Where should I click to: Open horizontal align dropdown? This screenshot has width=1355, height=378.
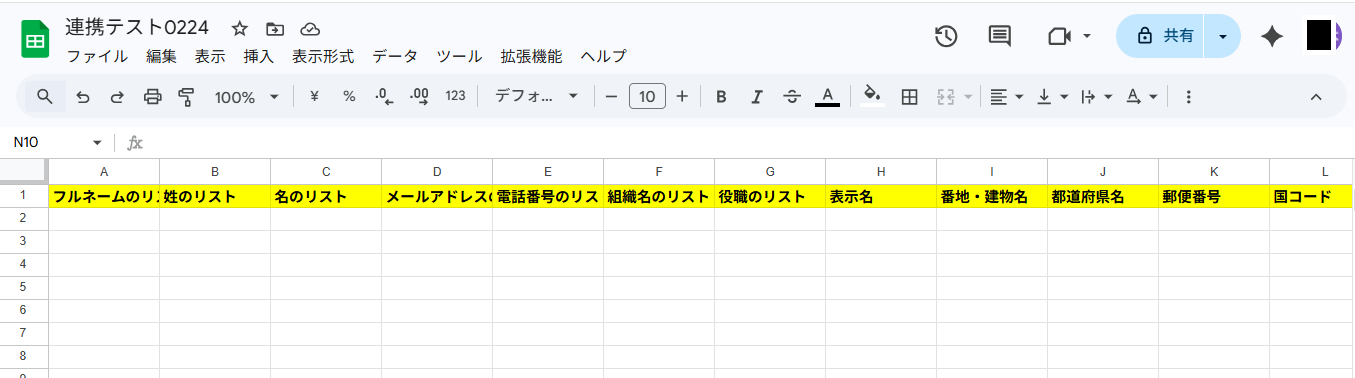coord(1006,96)
